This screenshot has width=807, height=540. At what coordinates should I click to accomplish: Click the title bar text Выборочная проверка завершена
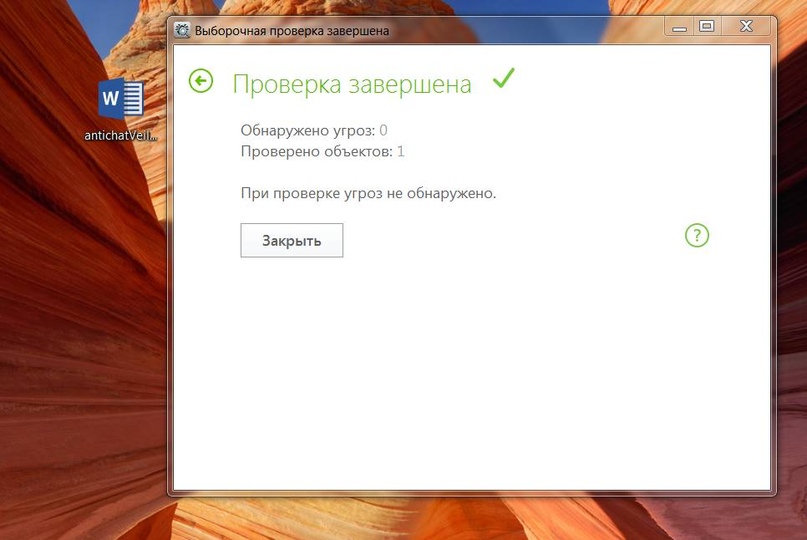292,31
